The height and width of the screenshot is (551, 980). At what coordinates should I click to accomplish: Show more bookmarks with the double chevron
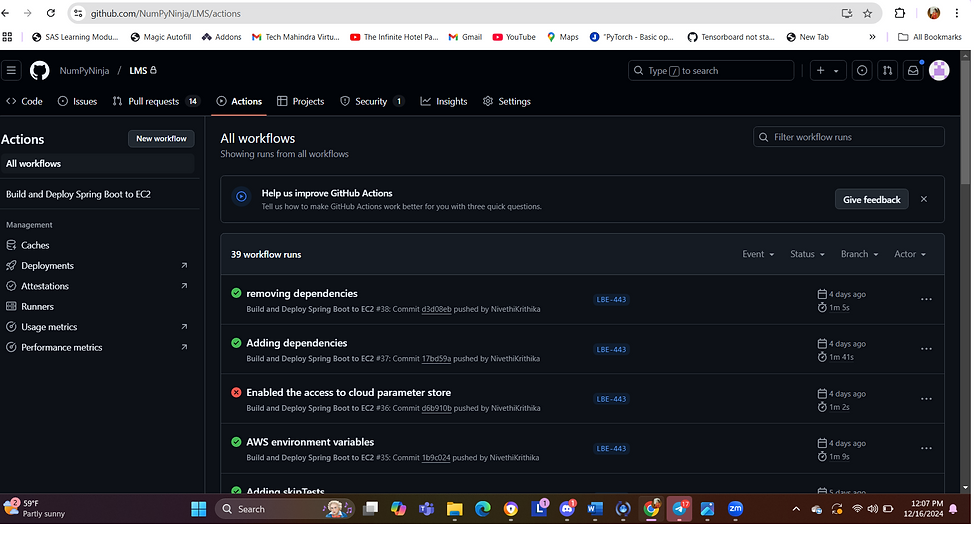pyautogui.click(x=872, y=37)
